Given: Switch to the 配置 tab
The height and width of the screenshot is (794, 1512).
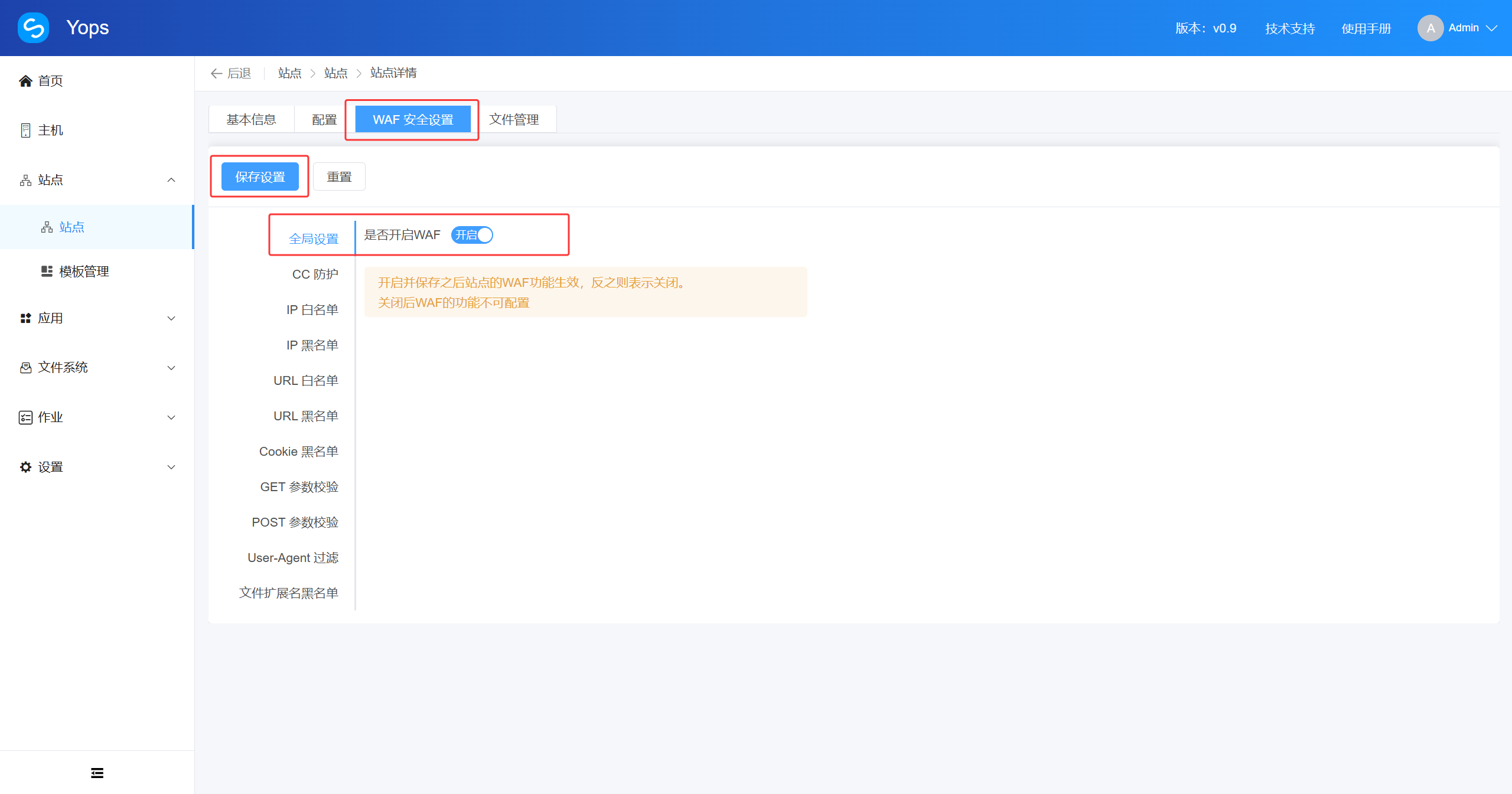Looking at the screenshot, I should [x=324, y=119].
